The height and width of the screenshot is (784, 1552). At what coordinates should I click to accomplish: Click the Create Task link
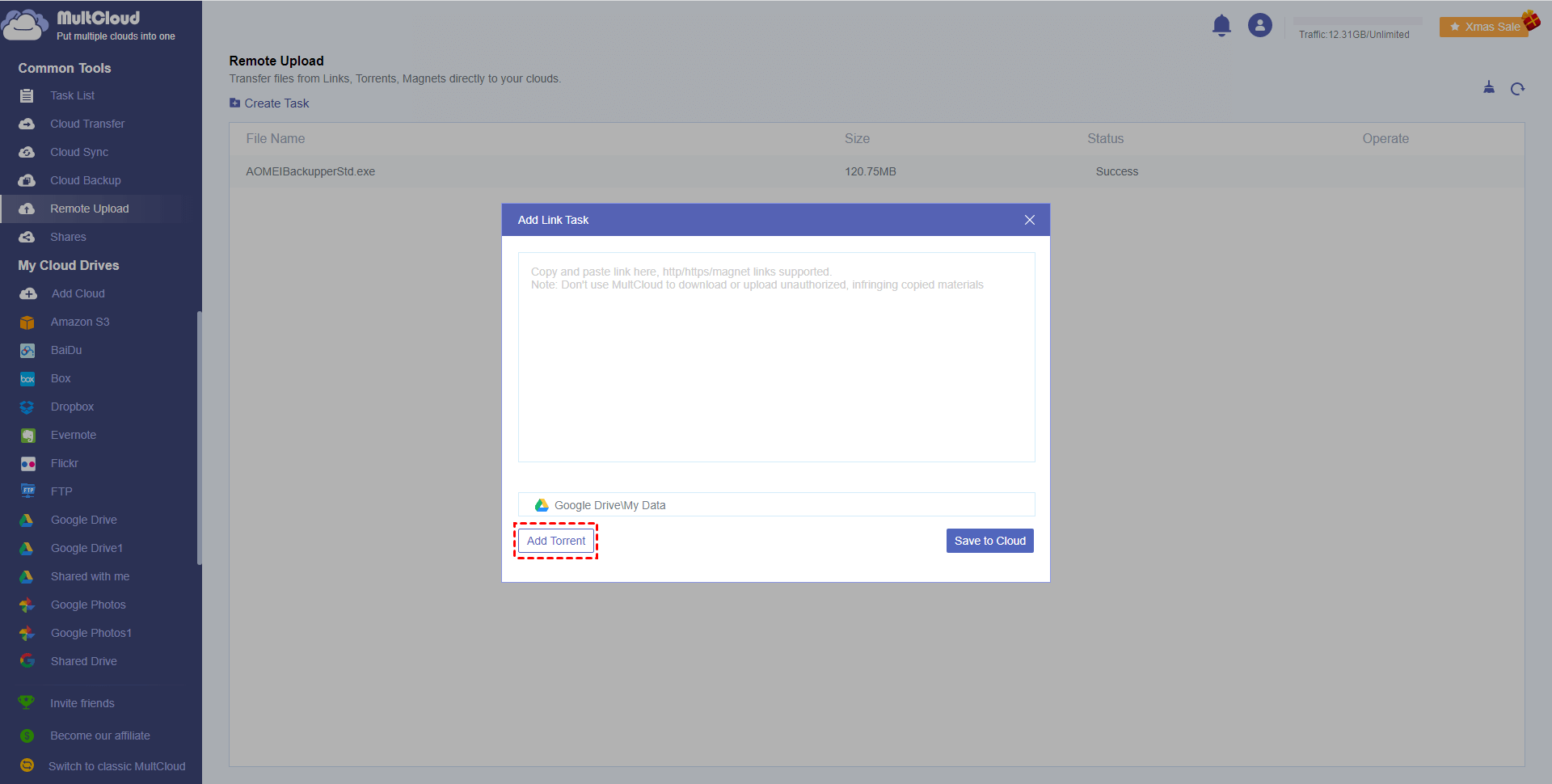click(x=276, y=103)
